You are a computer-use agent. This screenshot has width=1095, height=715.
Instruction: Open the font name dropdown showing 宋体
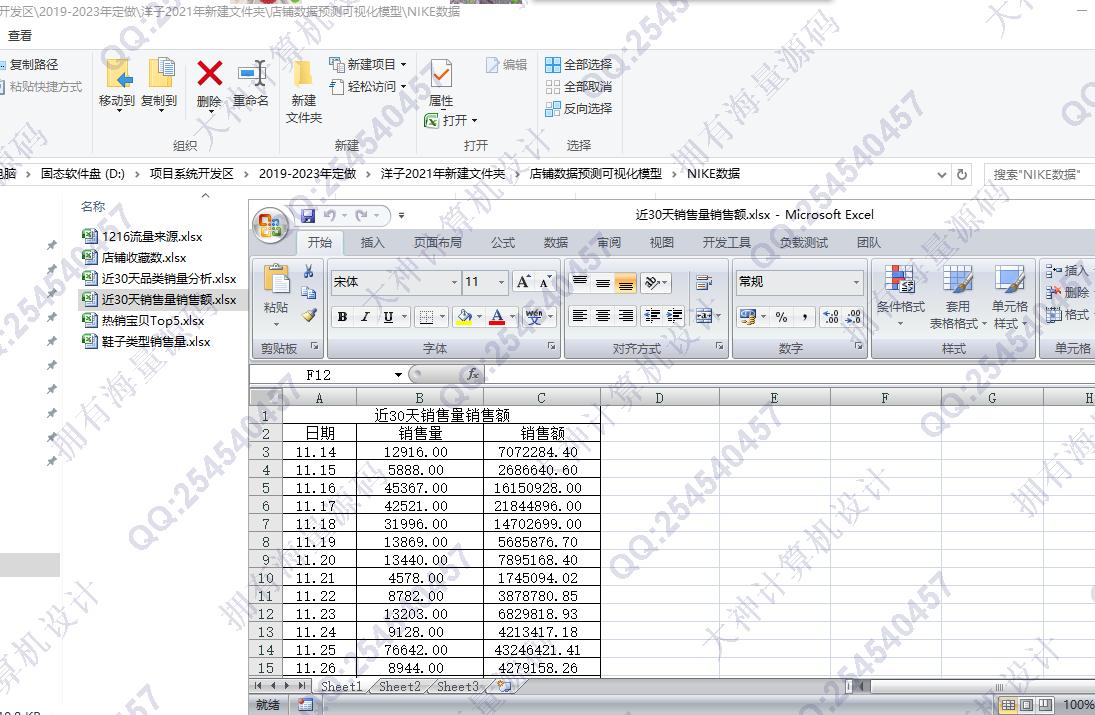454,282
